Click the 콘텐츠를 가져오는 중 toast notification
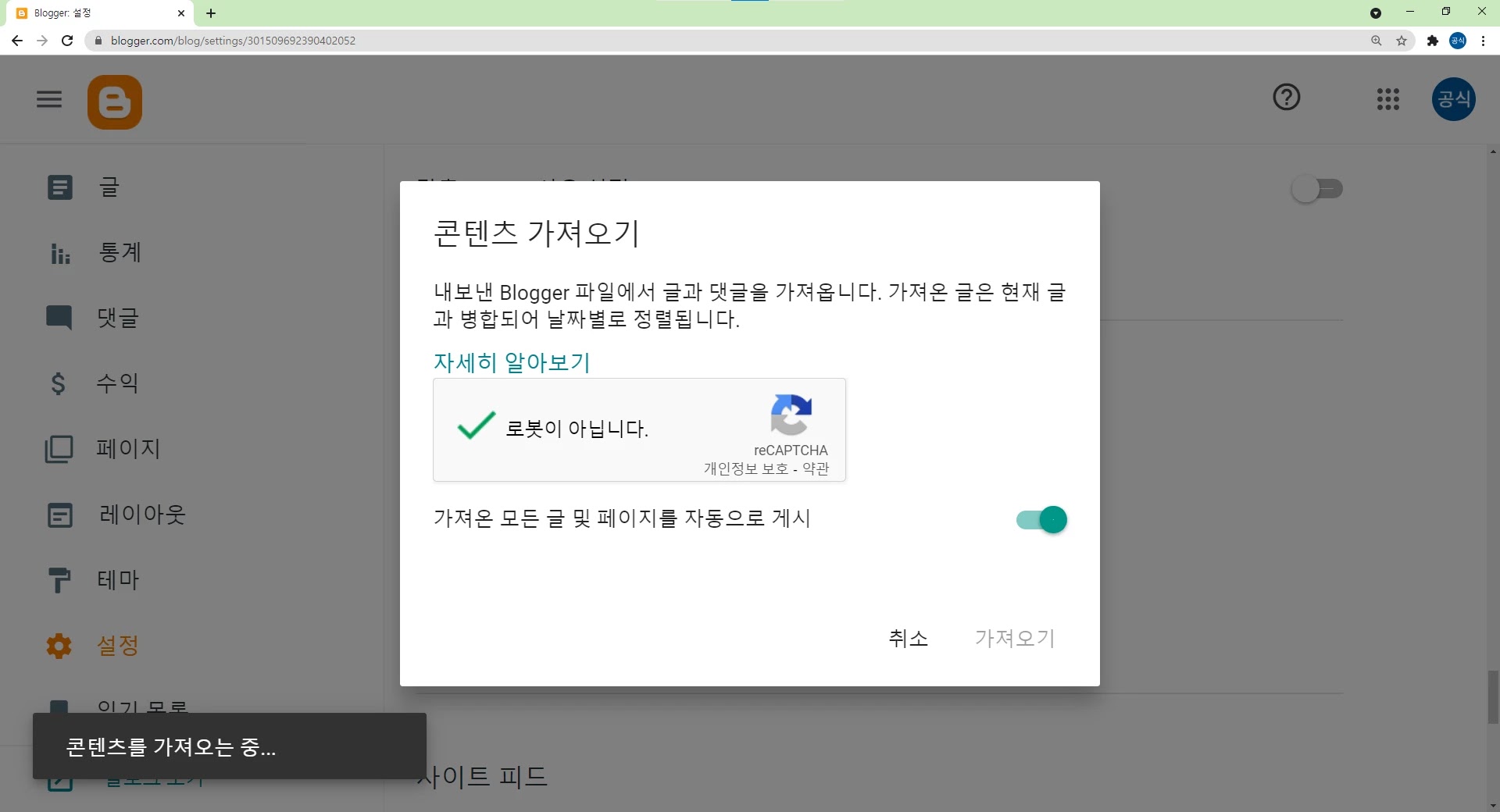 pyautogui.click(x=230, y=746)
